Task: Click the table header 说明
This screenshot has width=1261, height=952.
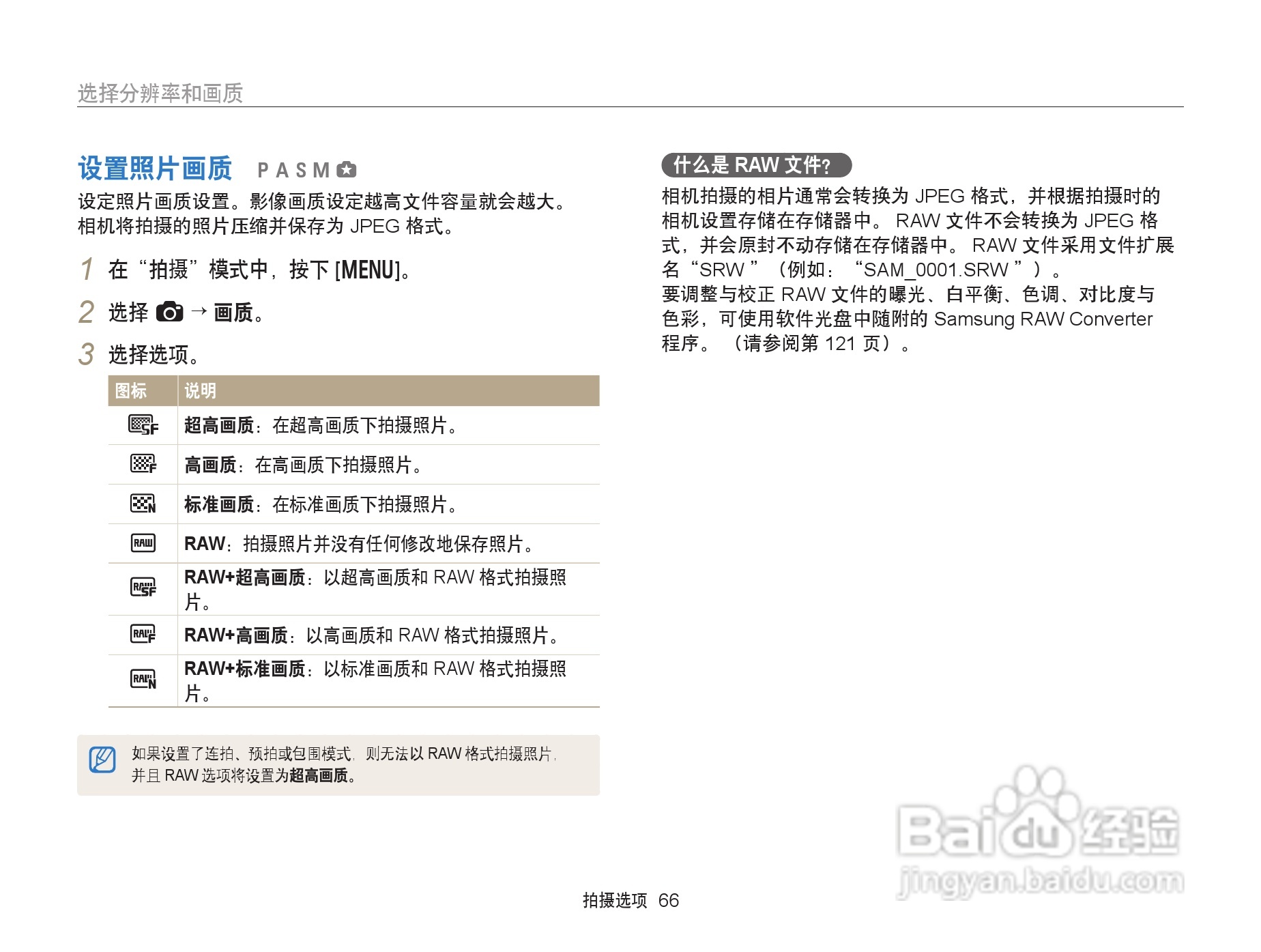Action: [201, 390]
